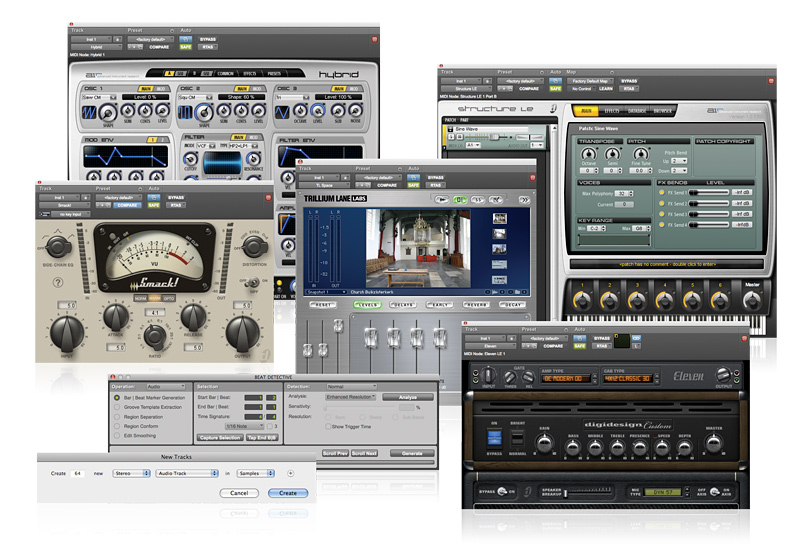The image size is (800, 544).
Task: Click the Hybrid filter Cutoff knob
Action: click(190, 159)
